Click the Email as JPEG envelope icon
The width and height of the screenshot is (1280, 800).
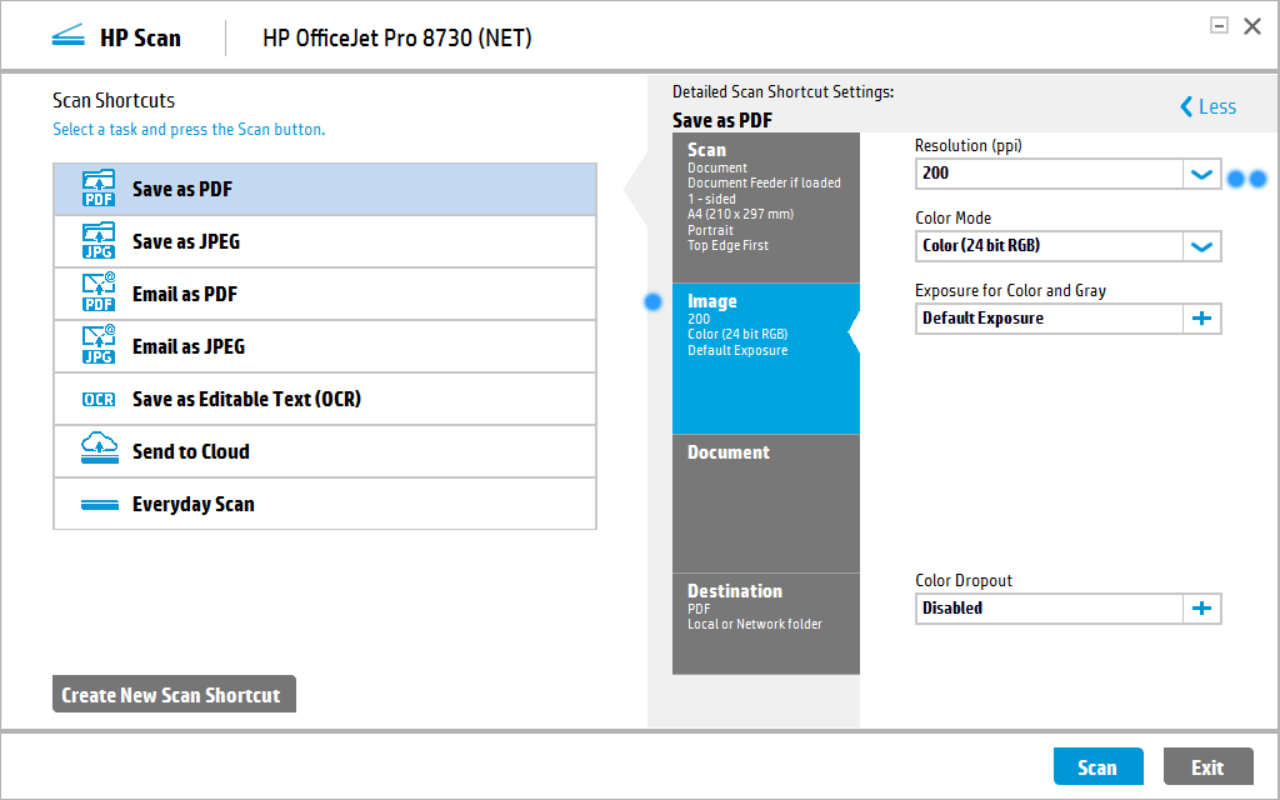tap(99, 346)
